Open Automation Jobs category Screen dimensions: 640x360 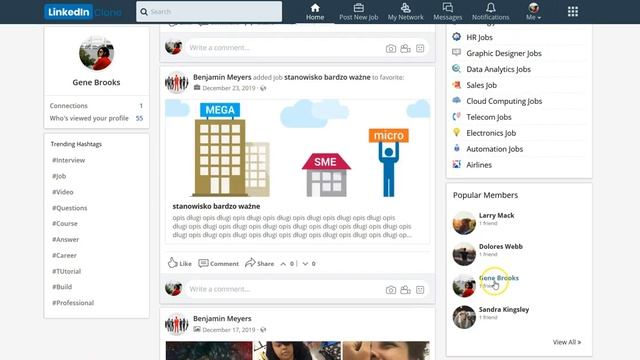click(x=495, y=149)
